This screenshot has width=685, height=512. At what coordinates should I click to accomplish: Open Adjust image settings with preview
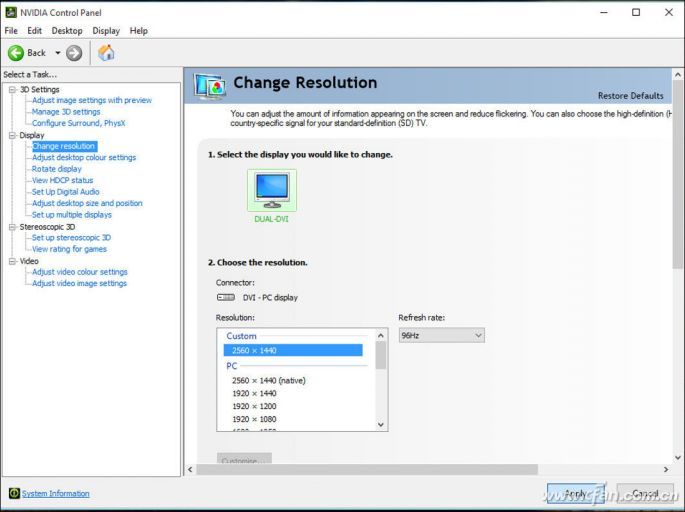pyautogui.click(x=92, y=100)
